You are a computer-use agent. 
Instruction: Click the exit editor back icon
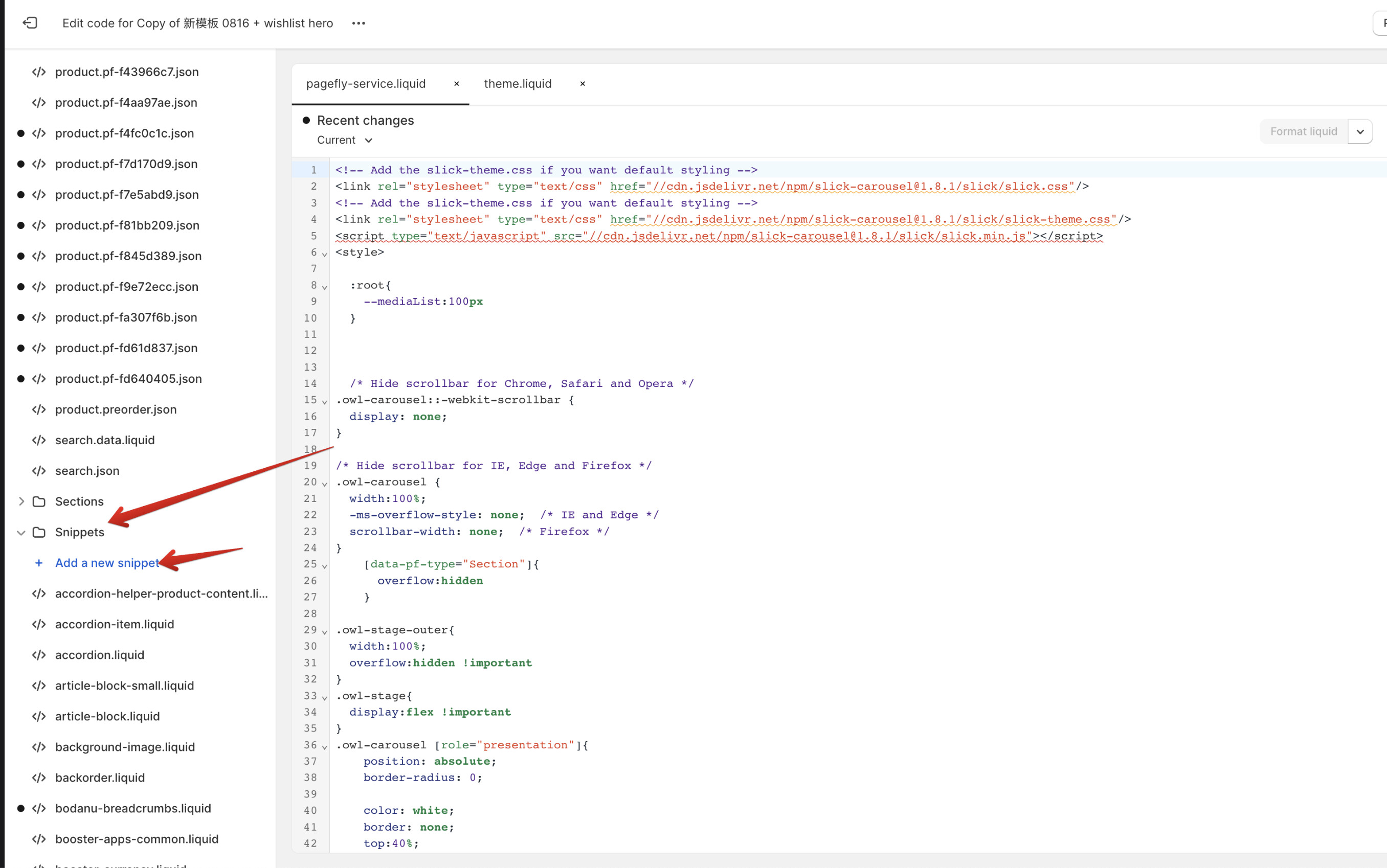pos(30,23)
